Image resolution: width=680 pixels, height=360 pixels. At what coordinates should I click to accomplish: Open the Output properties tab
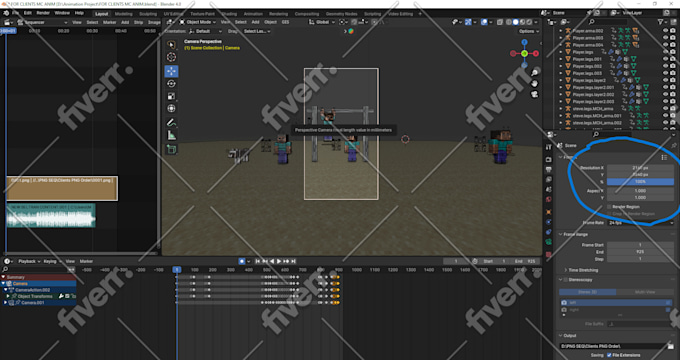[549, 169]
